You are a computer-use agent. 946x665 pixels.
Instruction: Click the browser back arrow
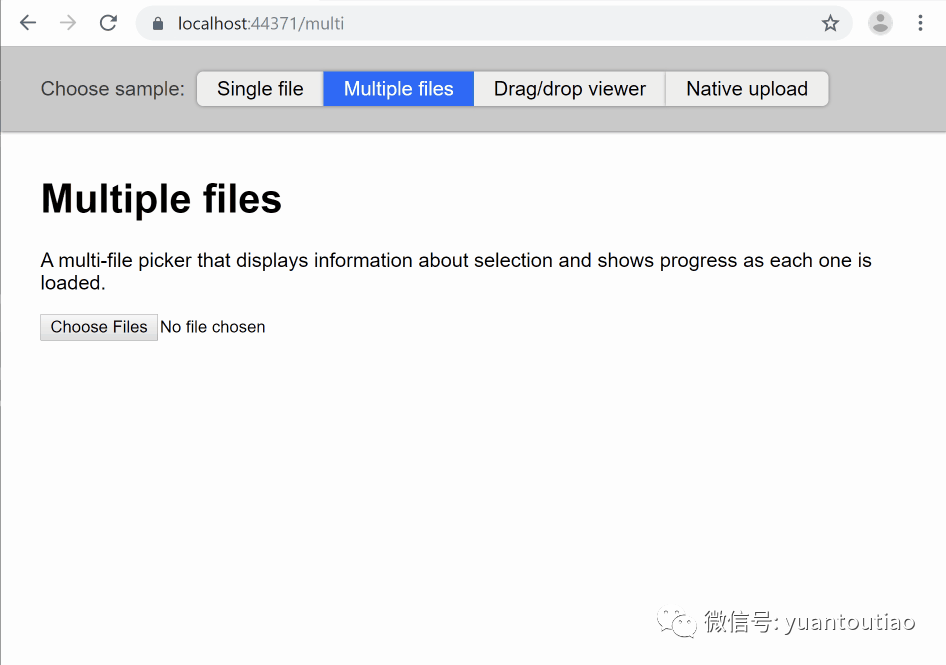(28, 23)
